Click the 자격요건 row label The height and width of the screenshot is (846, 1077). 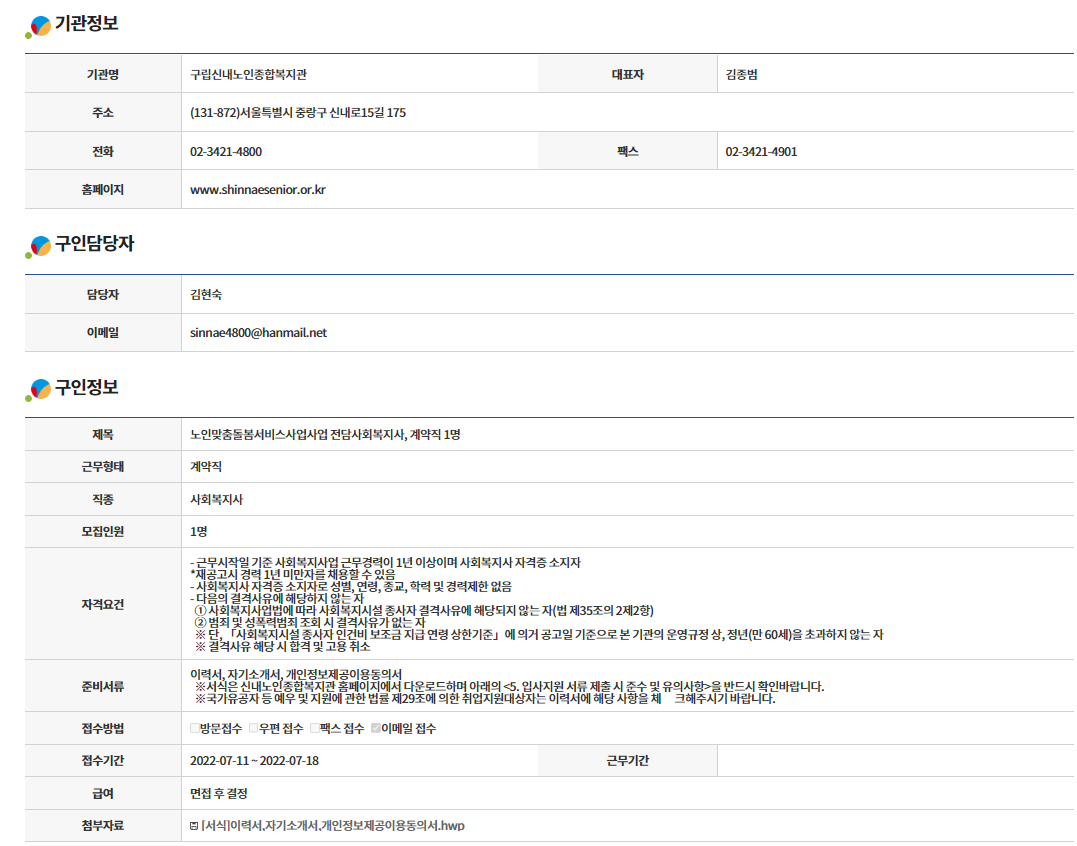click(103, 604)
